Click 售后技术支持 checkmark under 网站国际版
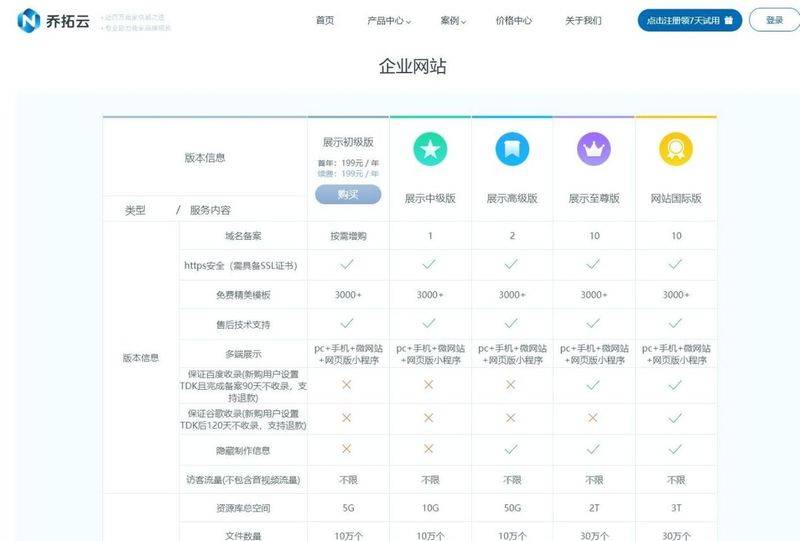Screen dimensions: 800x541 coord(675,324)
